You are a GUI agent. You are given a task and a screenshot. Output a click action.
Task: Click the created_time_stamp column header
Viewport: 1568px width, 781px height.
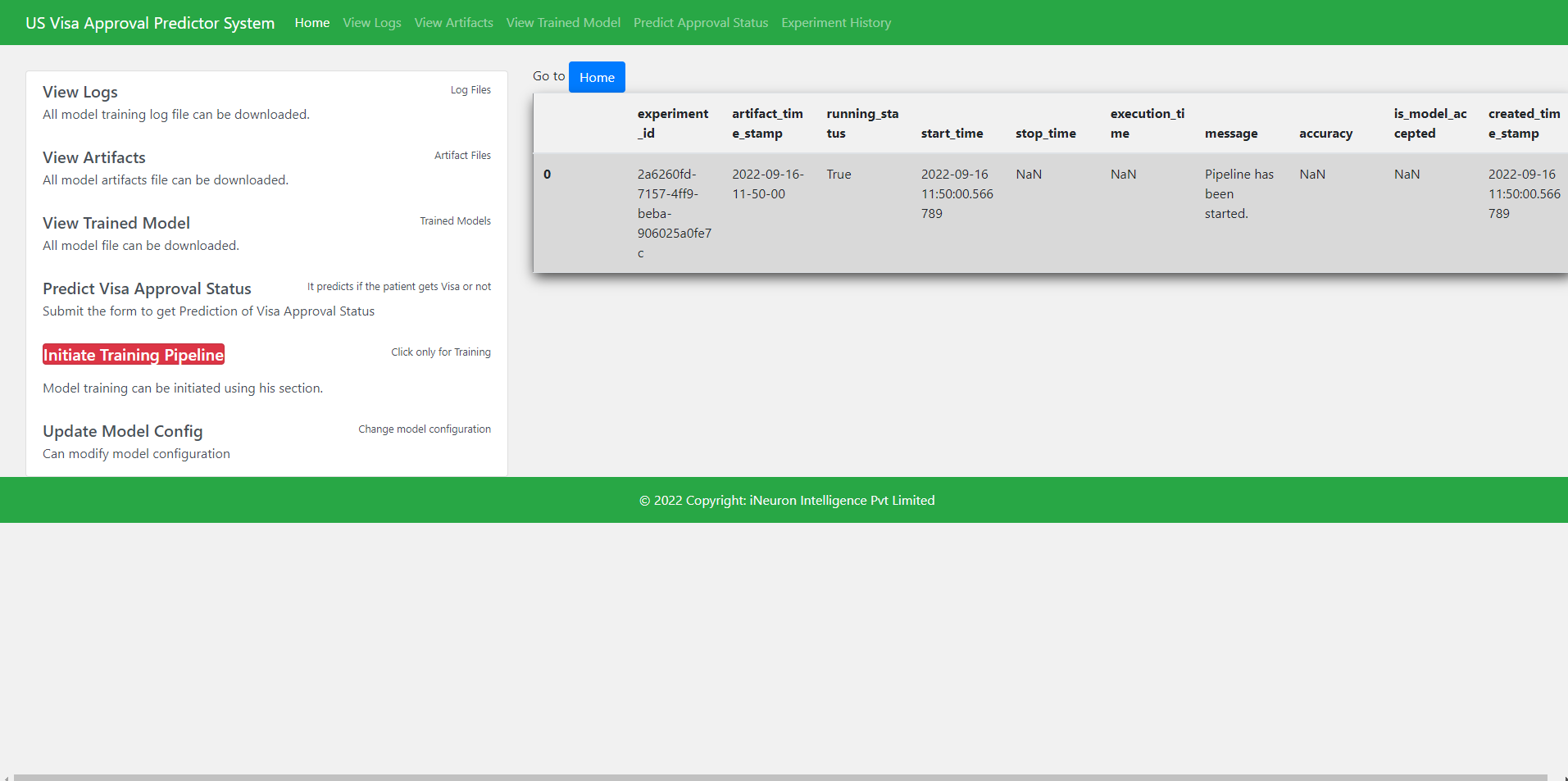pos(1525,124)
